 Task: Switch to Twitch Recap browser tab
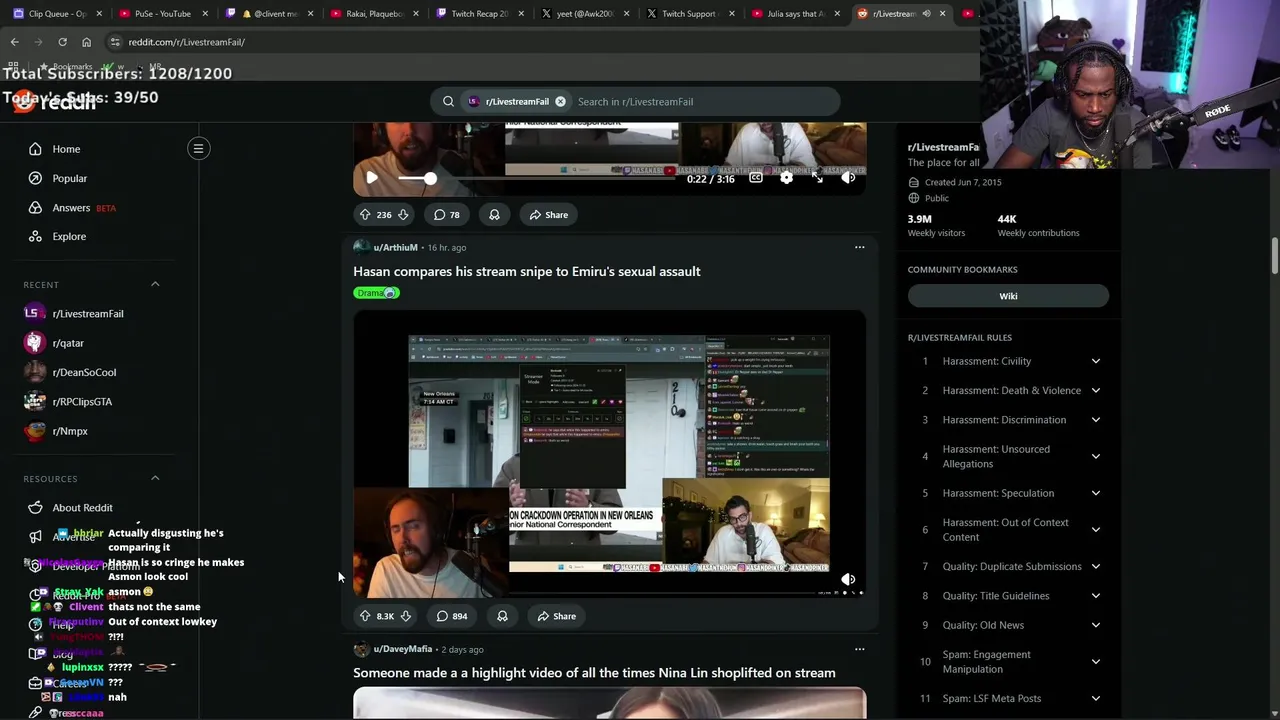pyautogui.click(x=478, y=14)
